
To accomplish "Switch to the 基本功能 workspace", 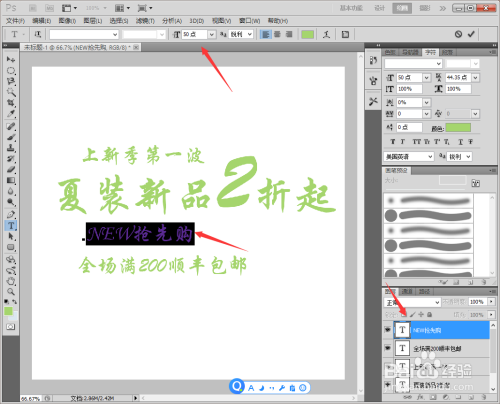I will [x=351, y=8].
